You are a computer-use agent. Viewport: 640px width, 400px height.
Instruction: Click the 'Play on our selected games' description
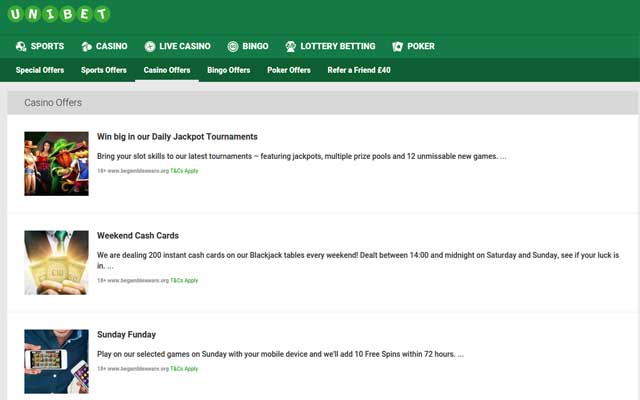point(280,354)
